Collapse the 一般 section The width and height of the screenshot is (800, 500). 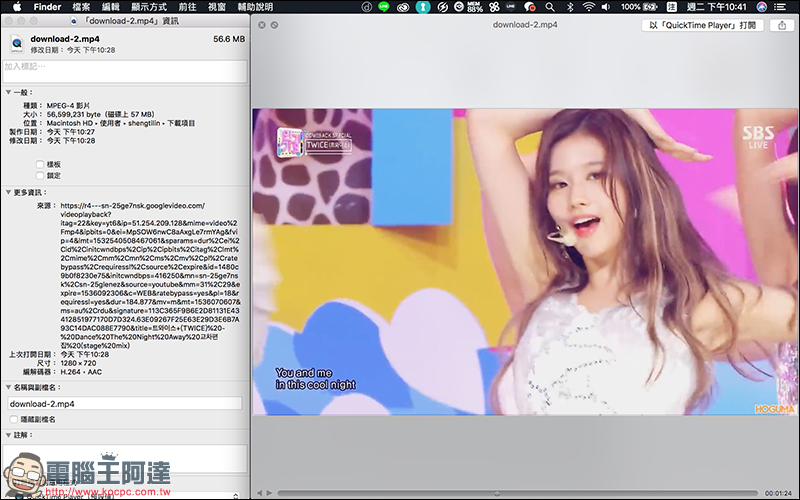tap(8, 92)
